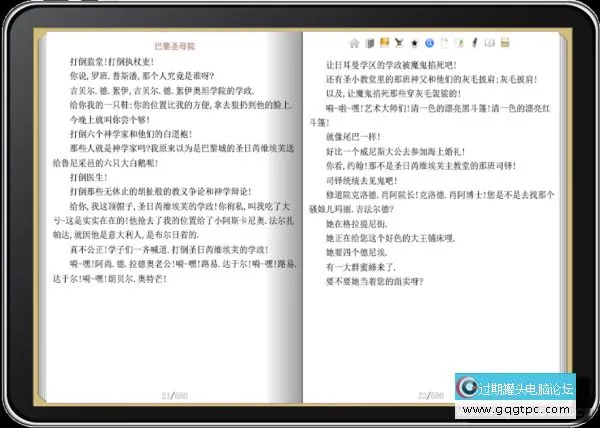Click the line 有一大群蜜蜂来了.
This screenshot has height=428, width=600.
tap(361, 267)
